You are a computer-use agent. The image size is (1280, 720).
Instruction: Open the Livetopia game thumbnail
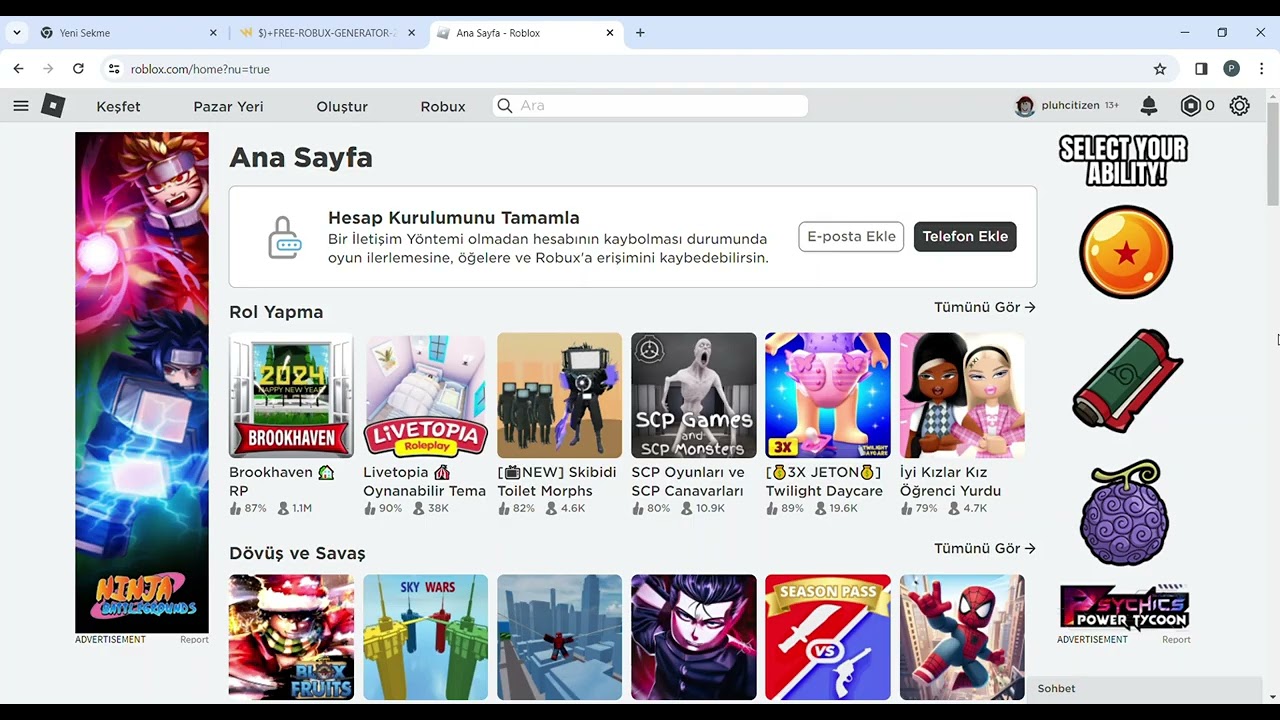[425, 395]
